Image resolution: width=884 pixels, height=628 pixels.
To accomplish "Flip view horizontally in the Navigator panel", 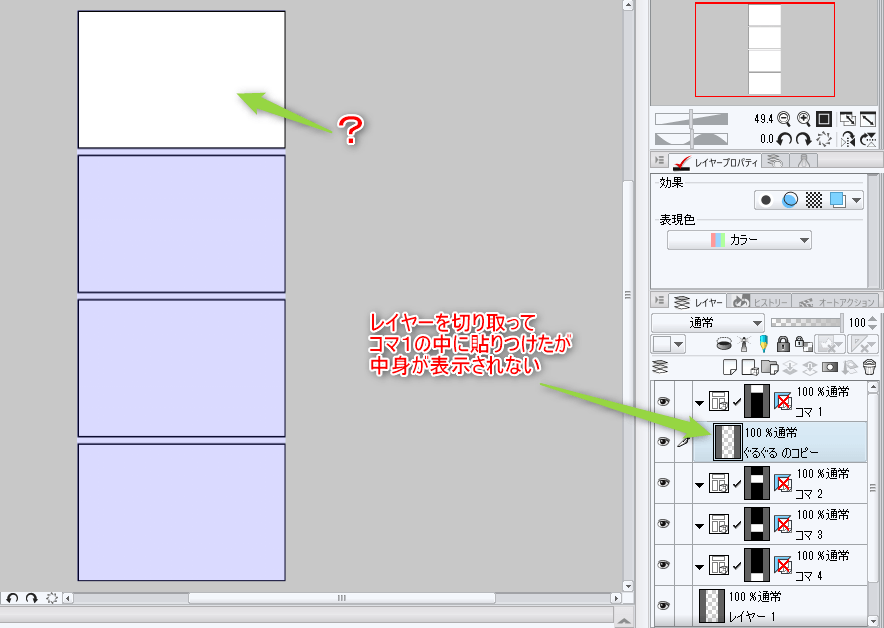I will pyautogui.click(x=847, y=139).
